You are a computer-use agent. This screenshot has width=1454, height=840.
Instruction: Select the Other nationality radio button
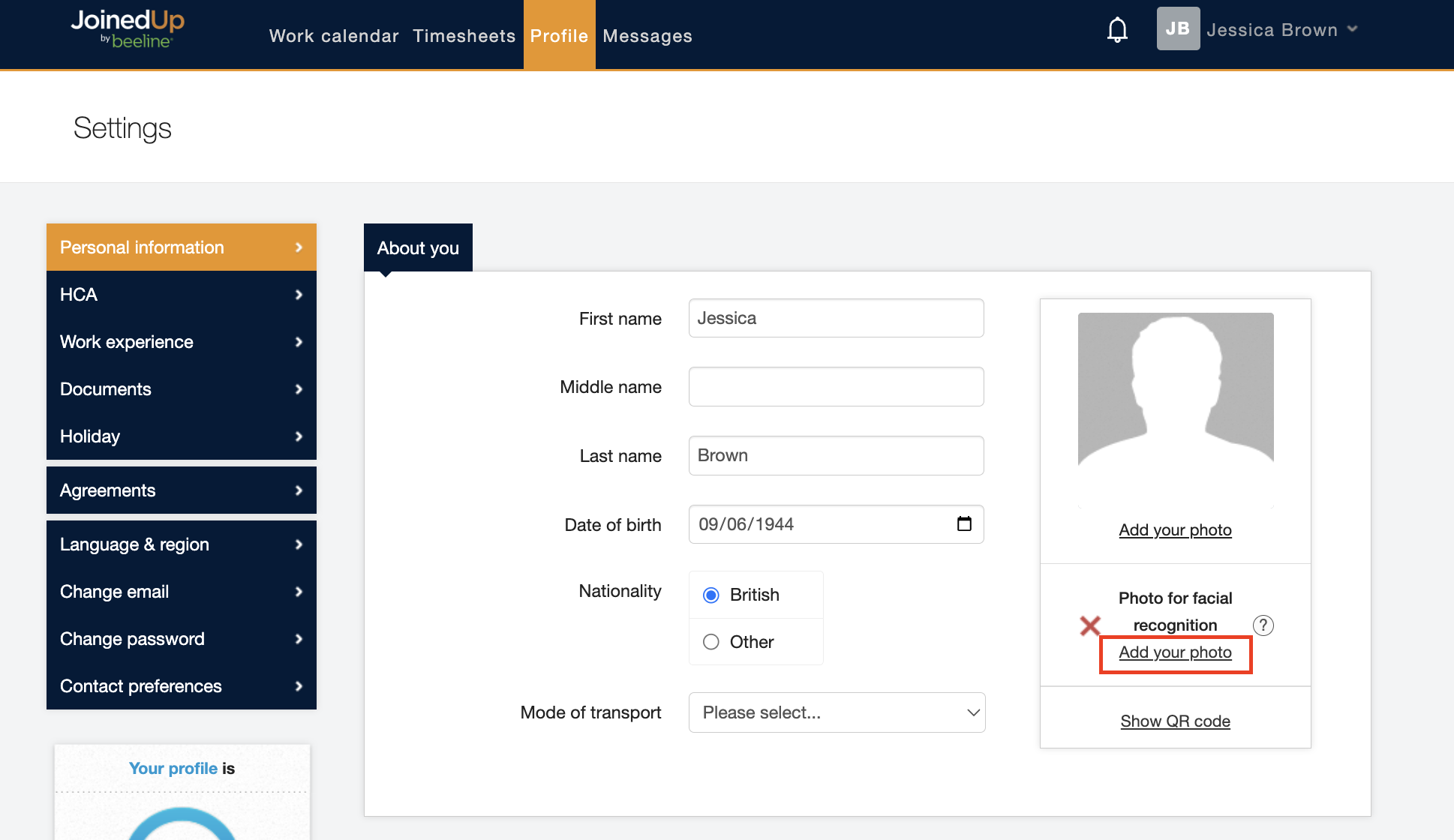[x=711, y=642]
